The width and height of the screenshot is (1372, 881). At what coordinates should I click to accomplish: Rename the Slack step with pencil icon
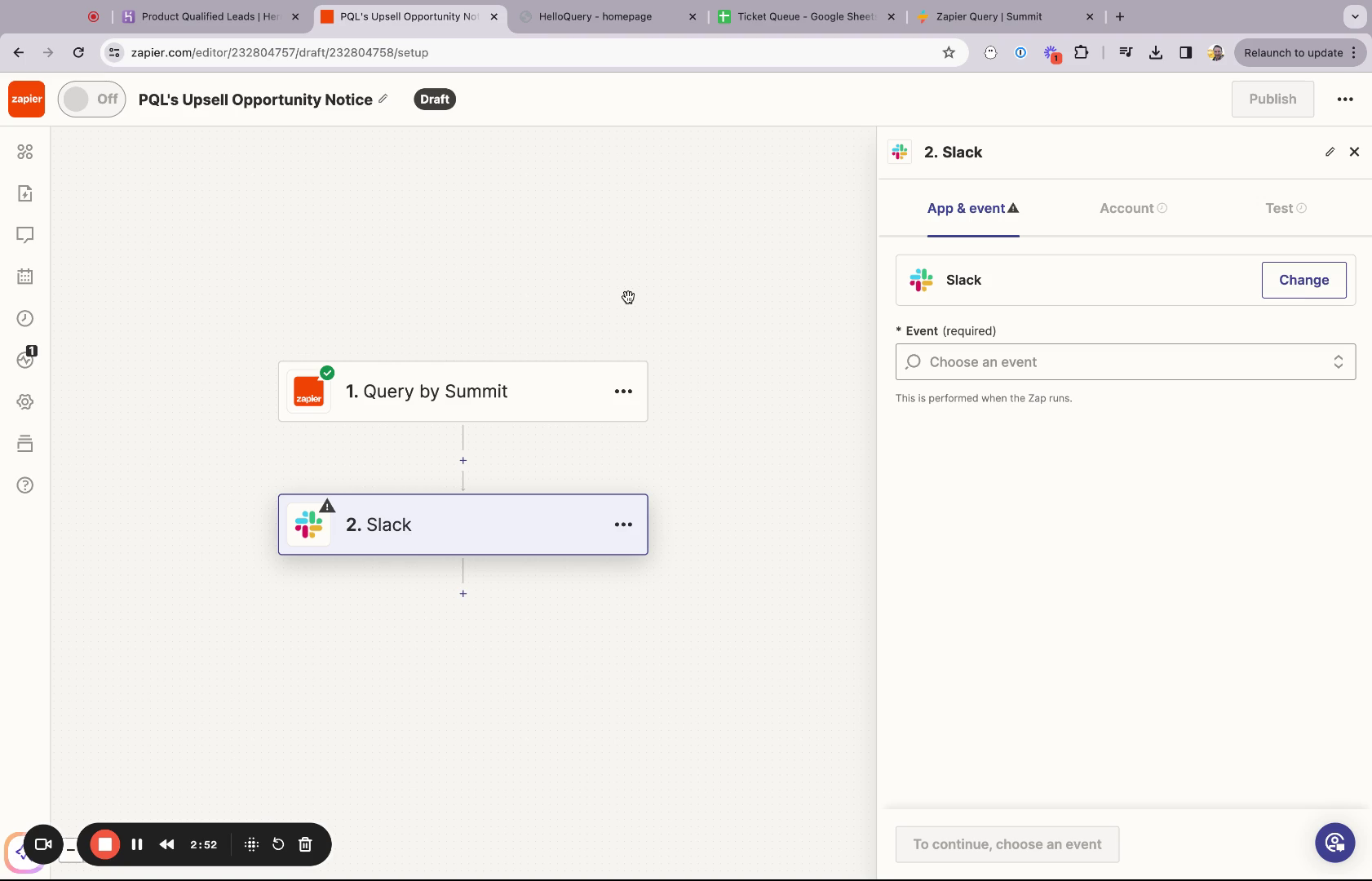click(x=1330, y=152)
